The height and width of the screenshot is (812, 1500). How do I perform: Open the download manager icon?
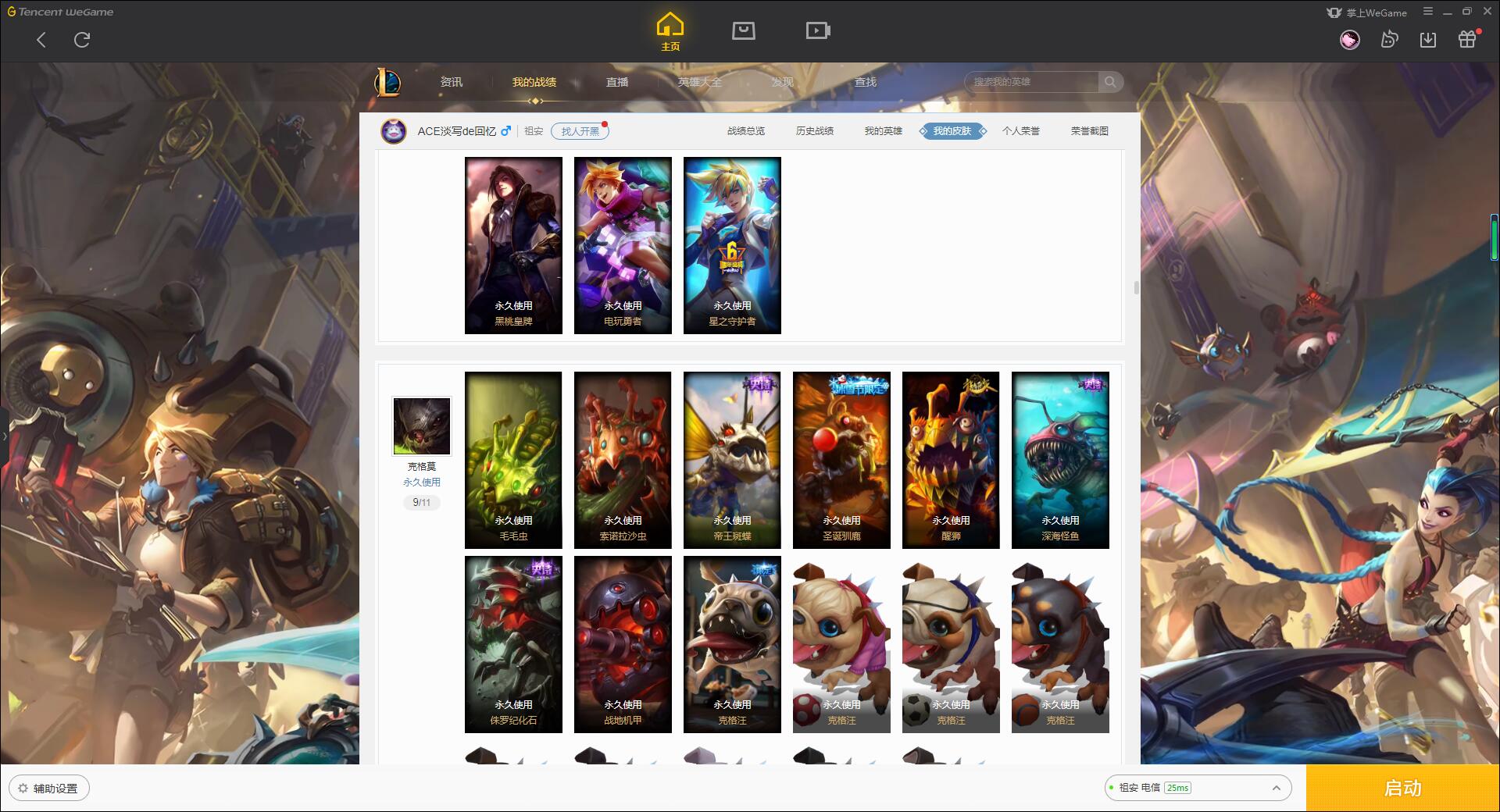(1428, 40)
